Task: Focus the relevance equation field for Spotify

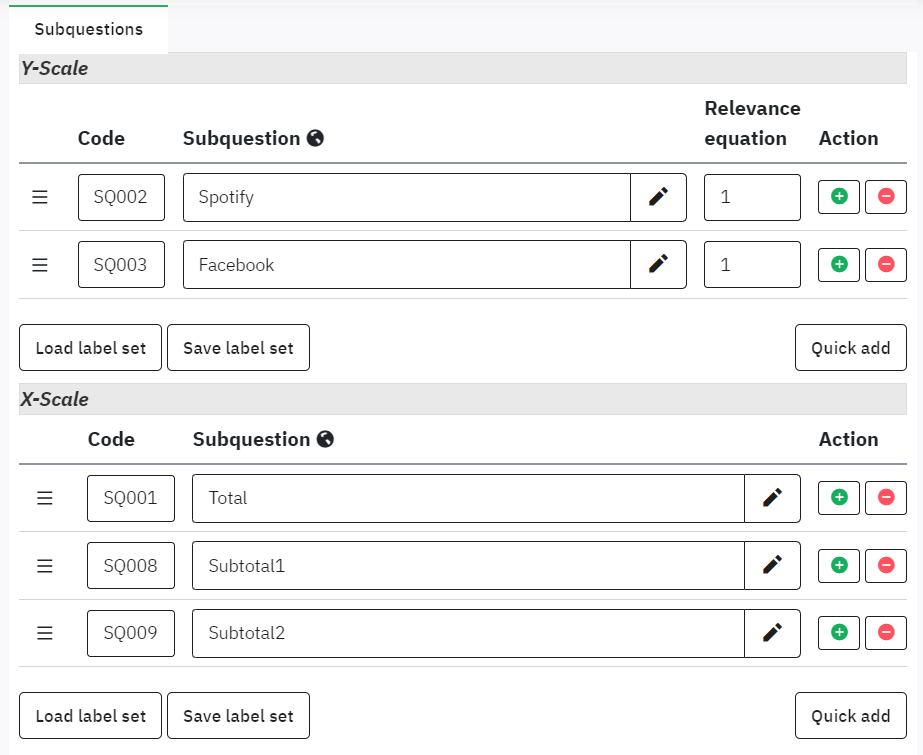Action: point(752,197)
